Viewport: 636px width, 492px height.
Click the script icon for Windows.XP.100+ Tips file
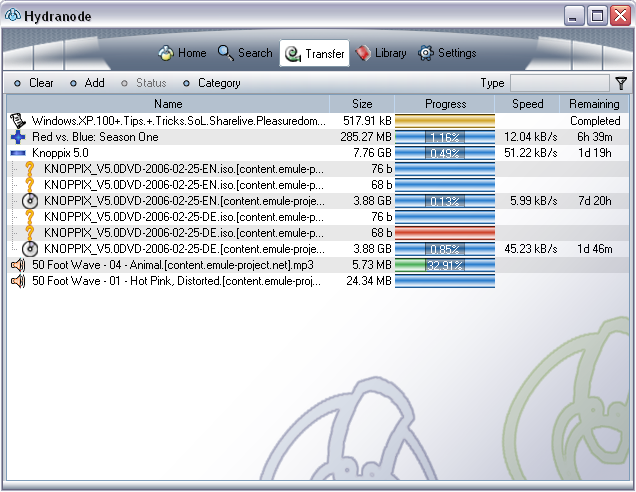[x=18, y=121]
